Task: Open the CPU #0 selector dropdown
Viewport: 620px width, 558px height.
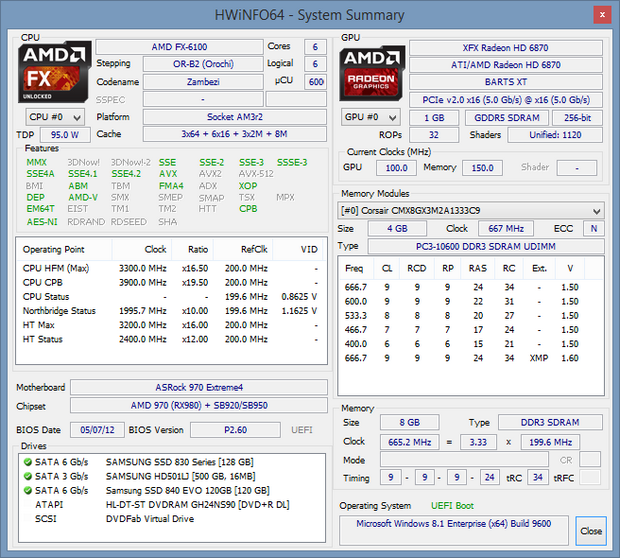Action: 55,117
